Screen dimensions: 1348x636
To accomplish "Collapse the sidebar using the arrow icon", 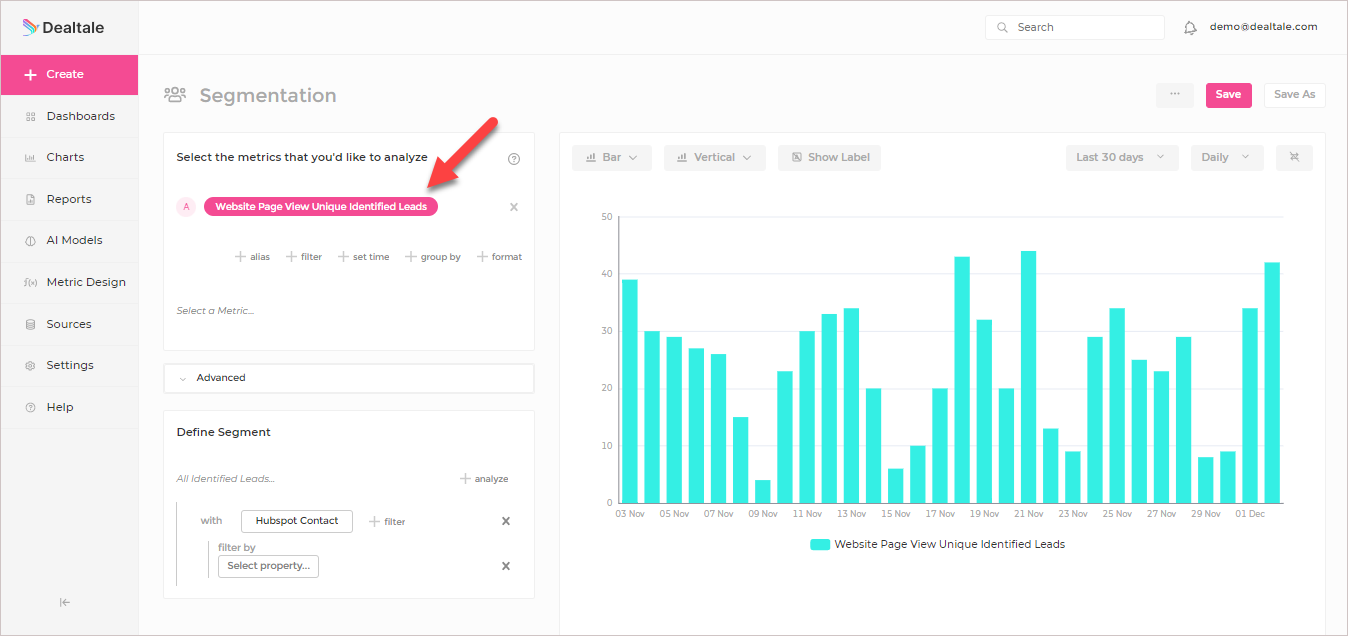I will [x=65, y=602].
